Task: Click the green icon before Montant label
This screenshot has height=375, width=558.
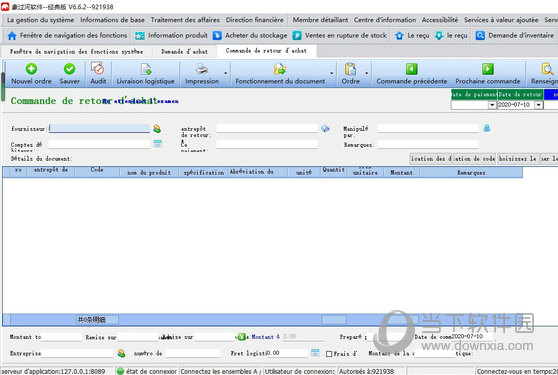Action: click(242, 336)
